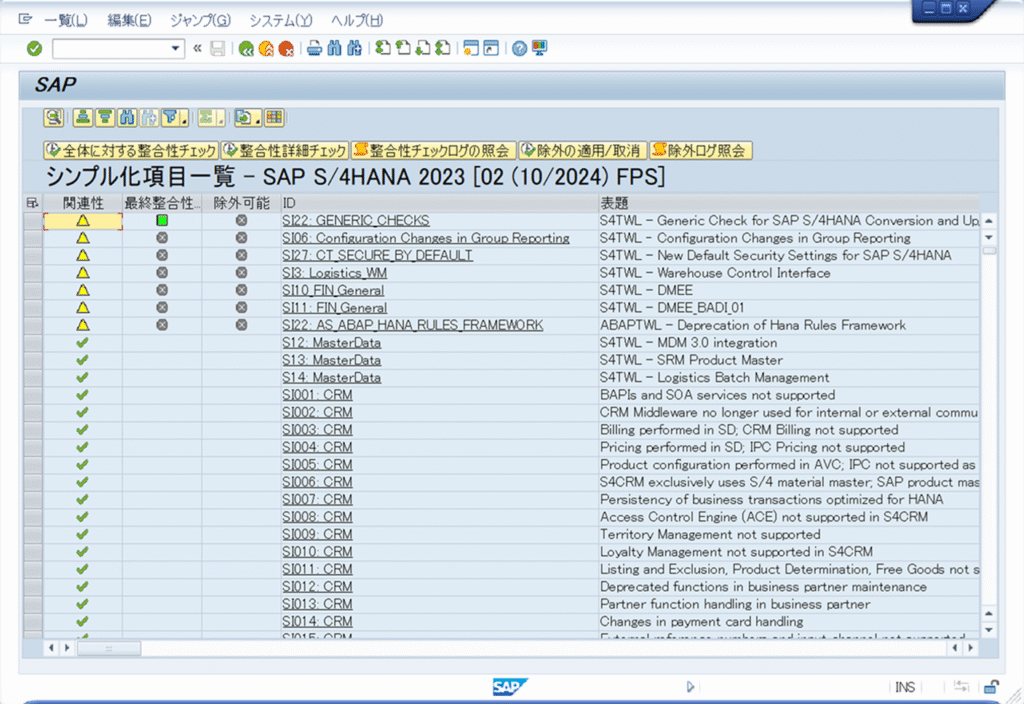Click the right arrow beside the horizontal scrollbar thumb
The image size is (1024, 704).
coord(67,648)
